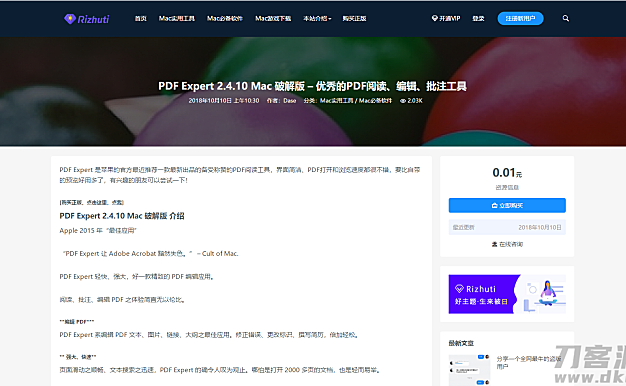Click the 购买正版 link line above introduction
The width and height of the screenshot is (626, 386).
click(x=91, y=202)
